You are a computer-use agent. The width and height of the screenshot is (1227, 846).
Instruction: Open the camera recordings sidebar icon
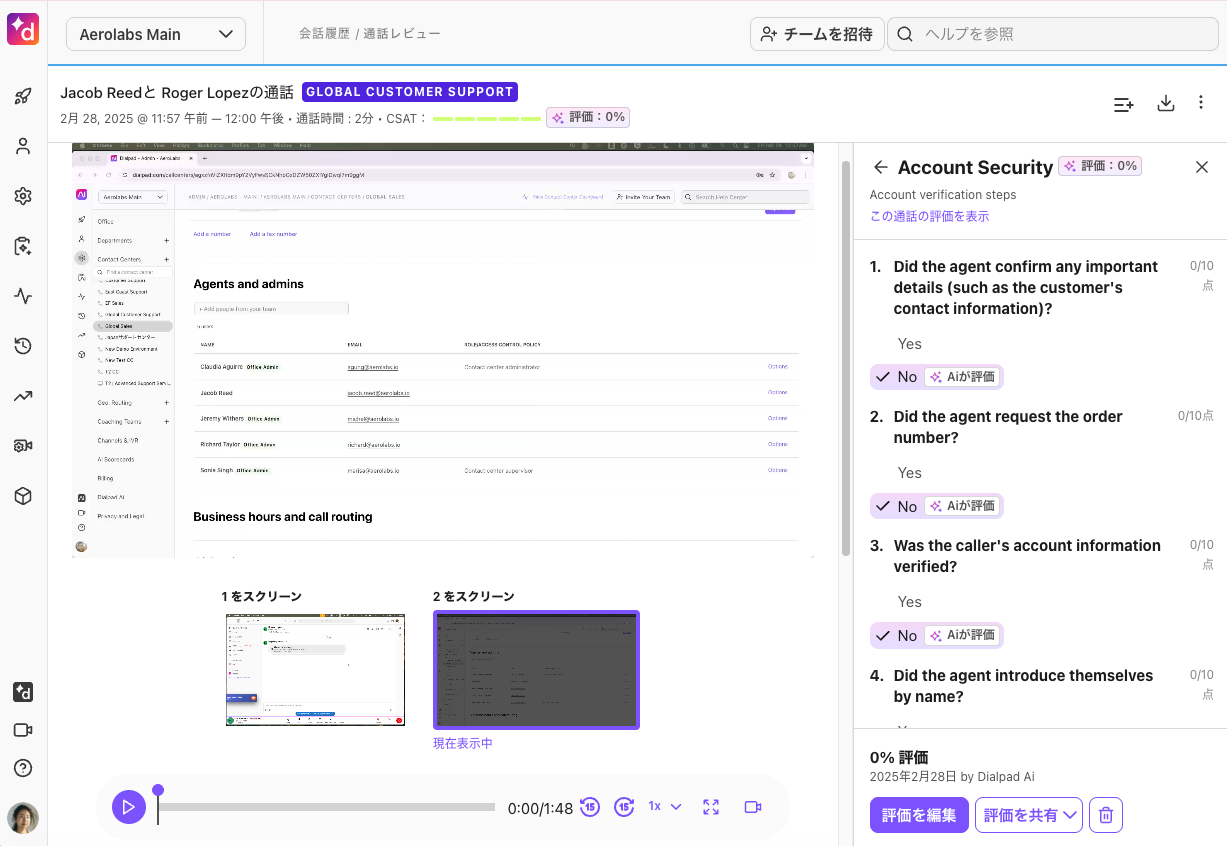23,446
